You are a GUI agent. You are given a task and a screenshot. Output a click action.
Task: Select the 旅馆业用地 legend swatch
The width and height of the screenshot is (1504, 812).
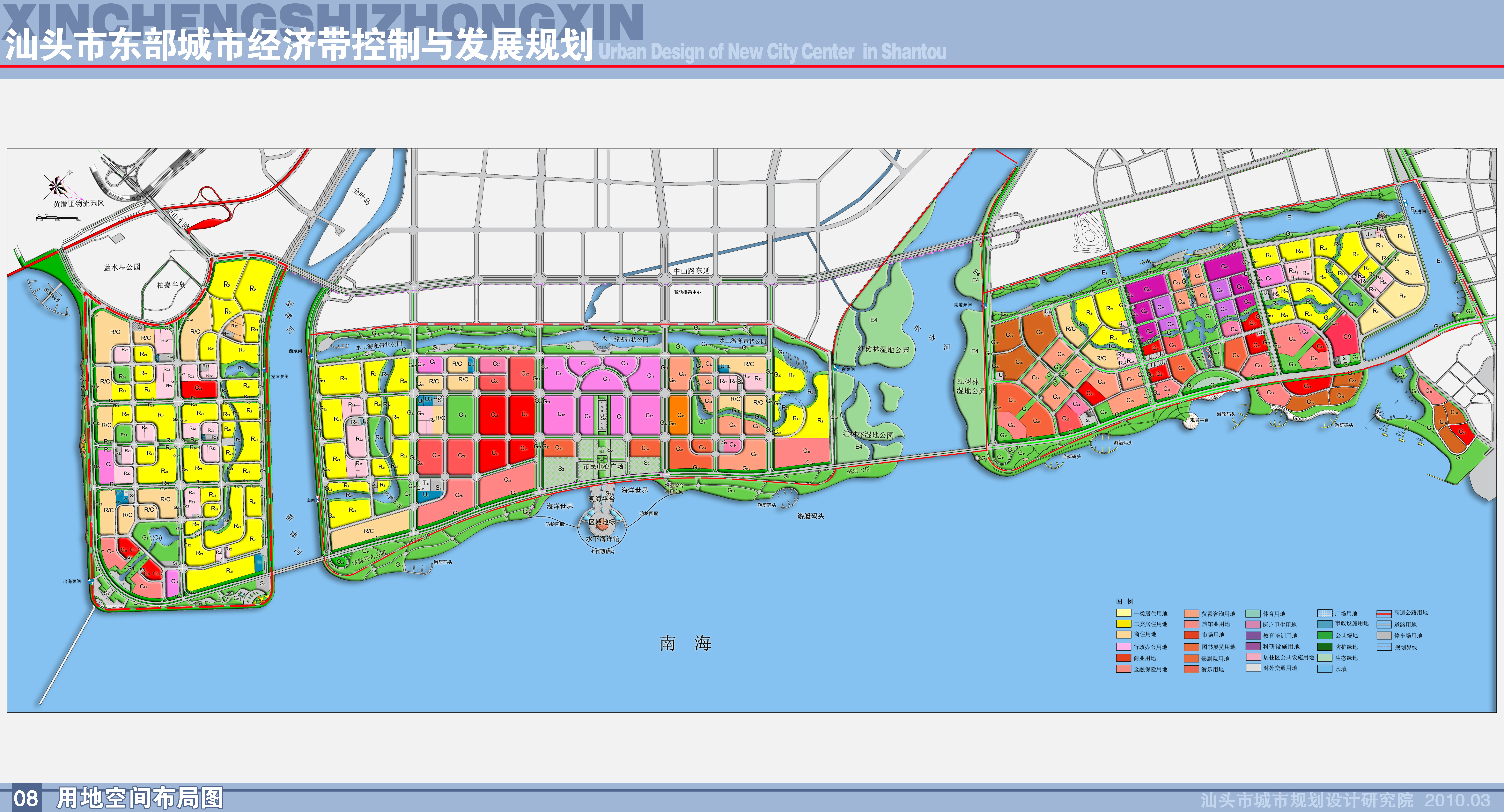click(x=1192, y=625)
